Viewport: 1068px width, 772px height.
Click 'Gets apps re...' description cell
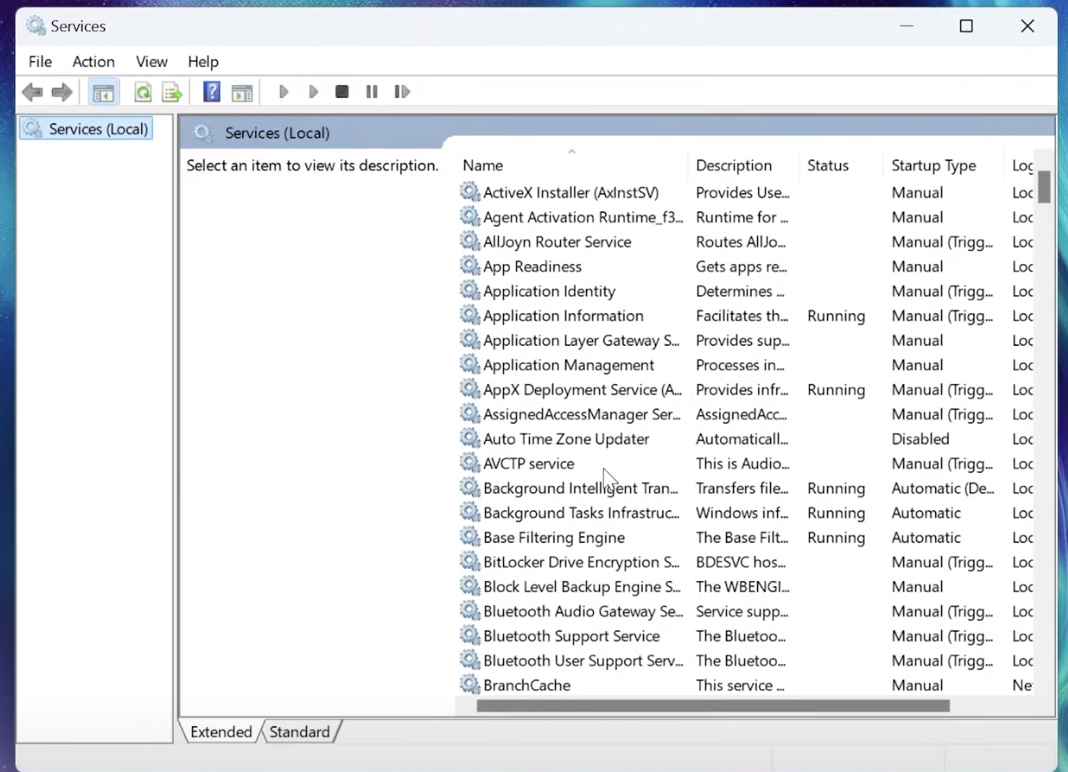(741, 266)
